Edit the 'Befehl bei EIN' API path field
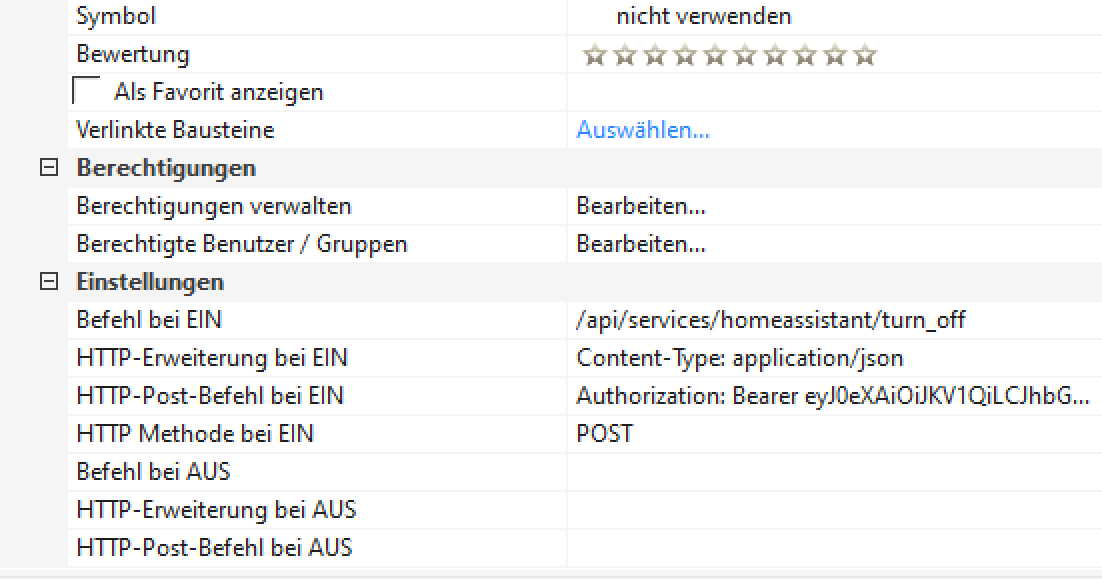The width and height of the screenshot is (1102, 579). (771, 320)
